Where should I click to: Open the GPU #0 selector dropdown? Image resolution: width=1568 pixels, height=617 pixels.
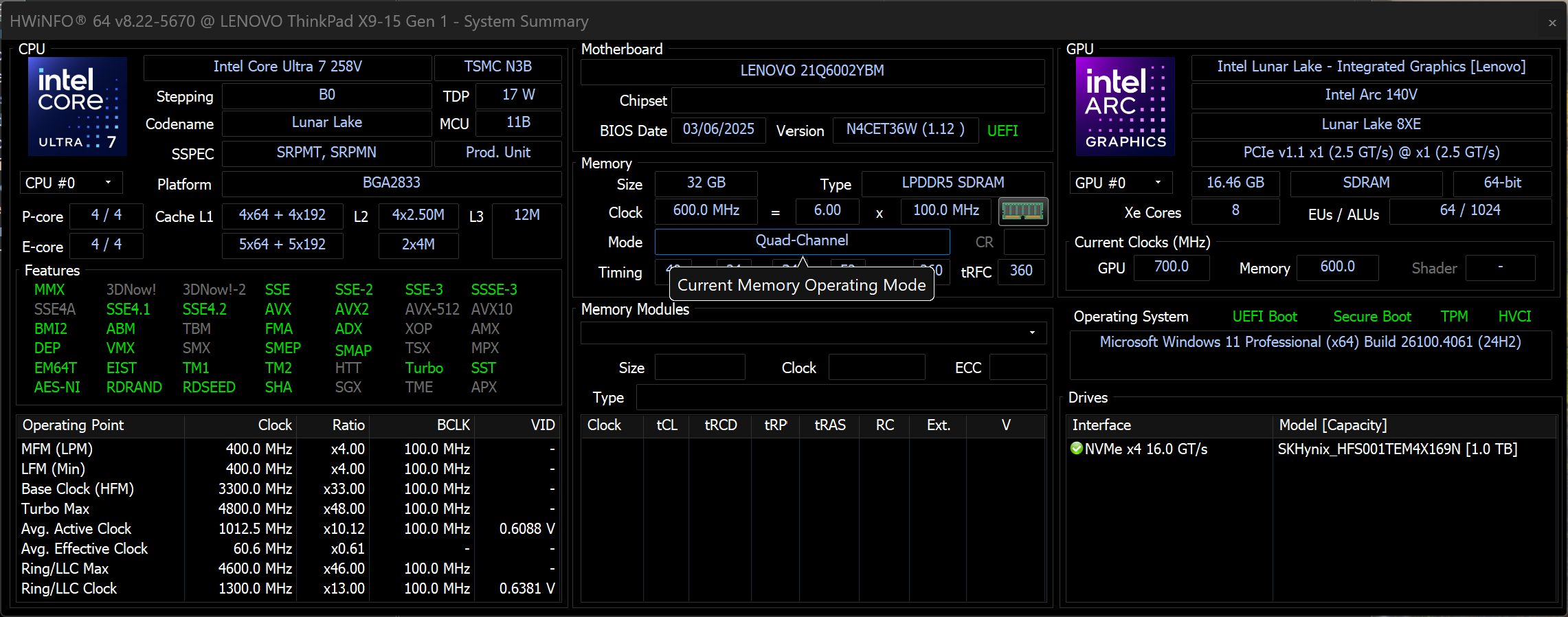click(x=1121, y=183)
